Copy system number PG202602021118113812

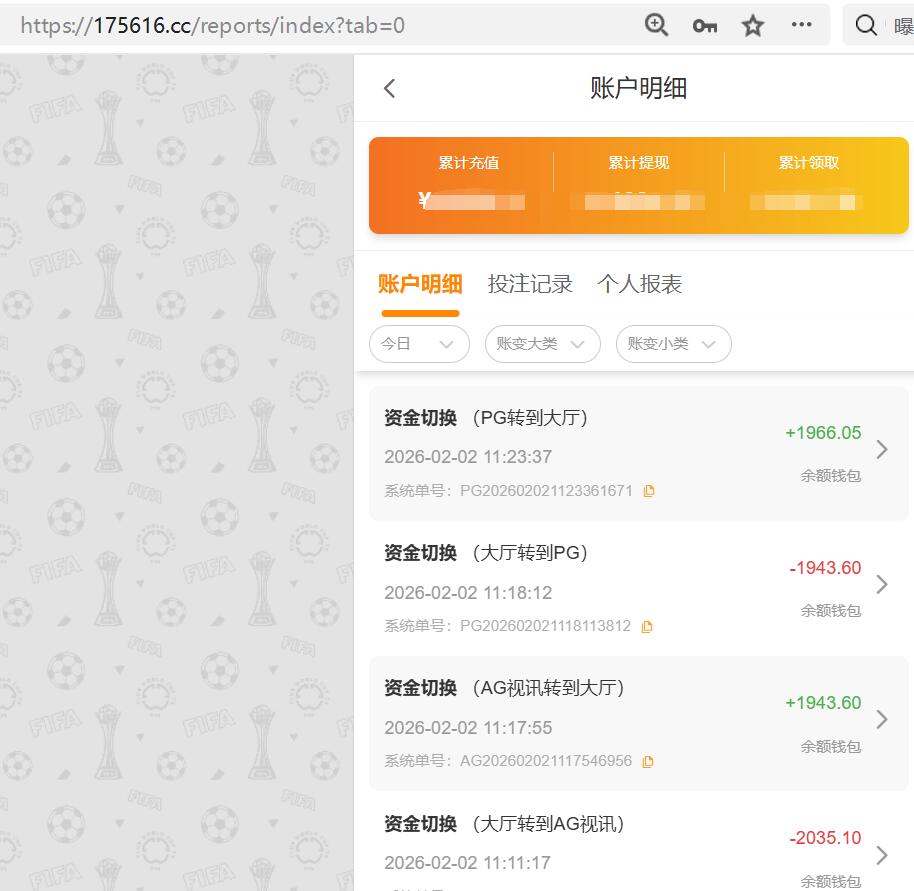coord(647,626)
